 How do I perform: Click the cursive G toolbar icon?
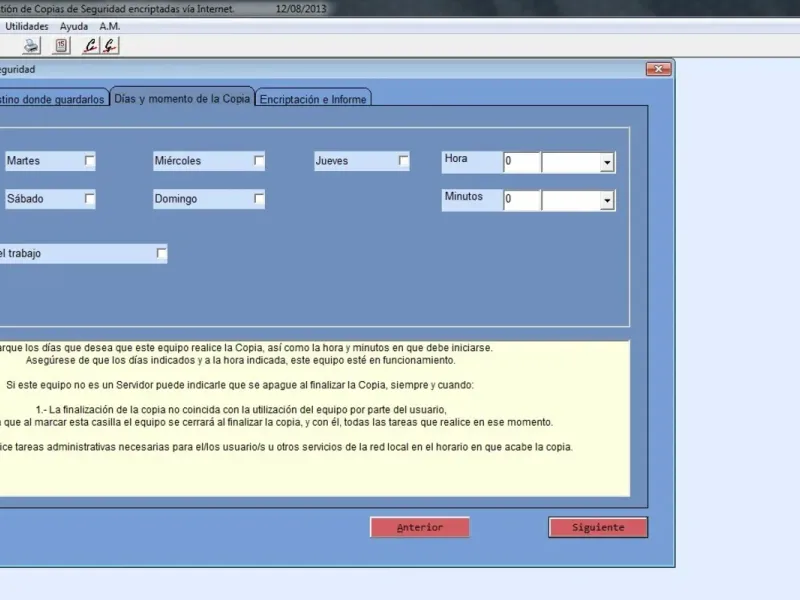click(110, 46)
